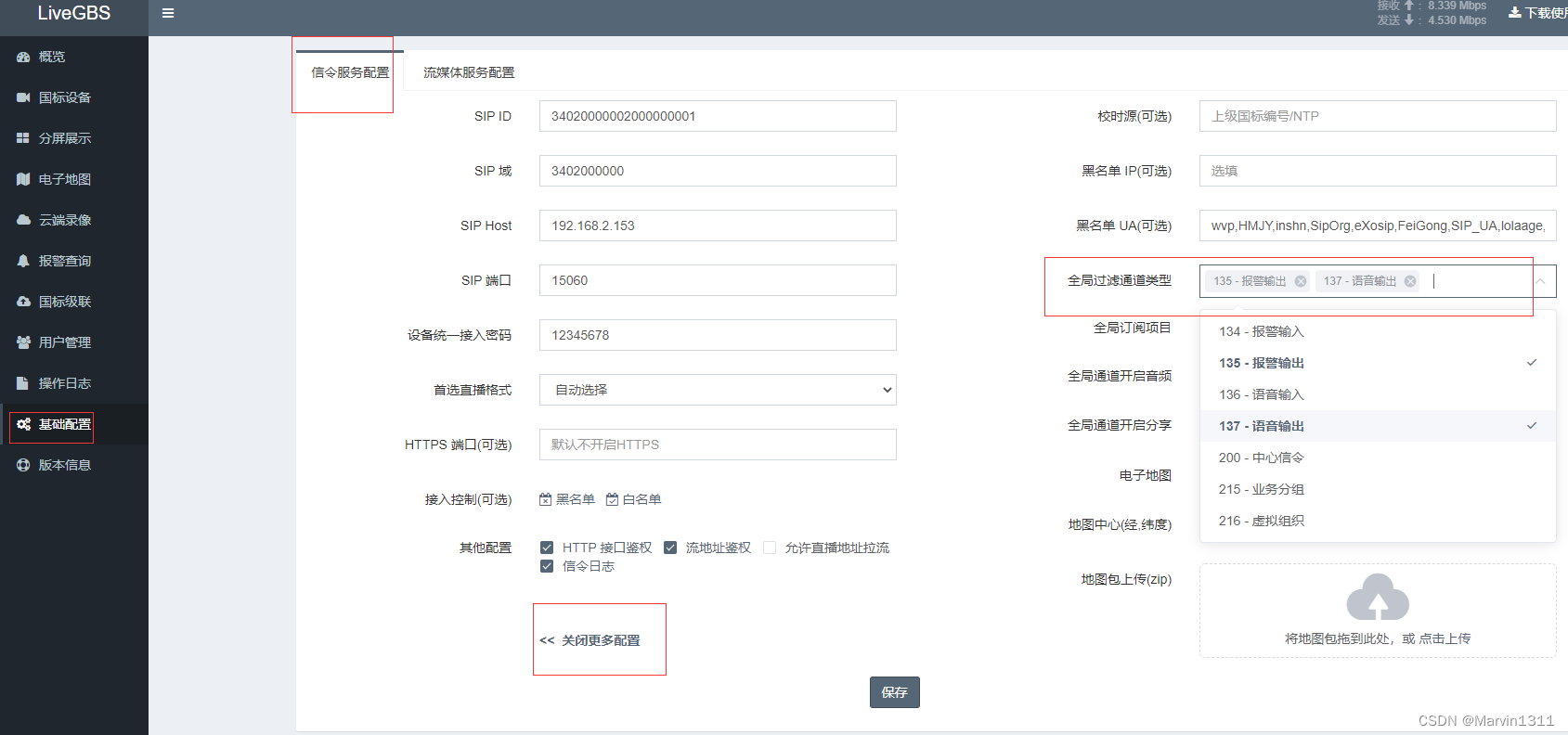This screenshot has width=1568, height=735.
Task: Click 校时源 input field
Action: tap(1378, 116)
